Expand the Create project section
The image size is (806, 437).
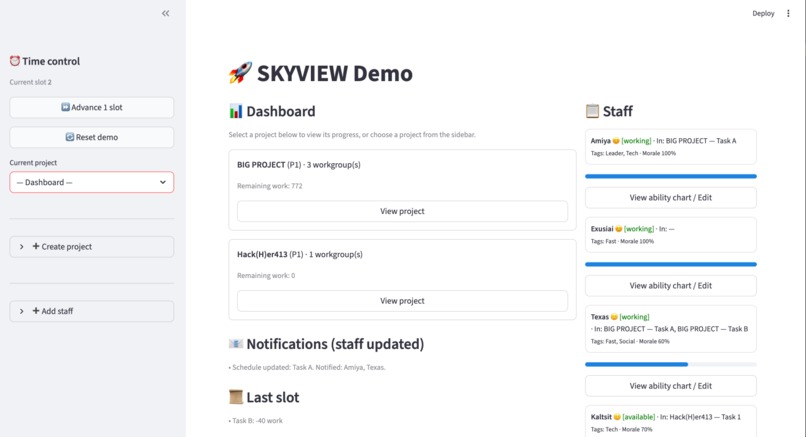(91, 247)
